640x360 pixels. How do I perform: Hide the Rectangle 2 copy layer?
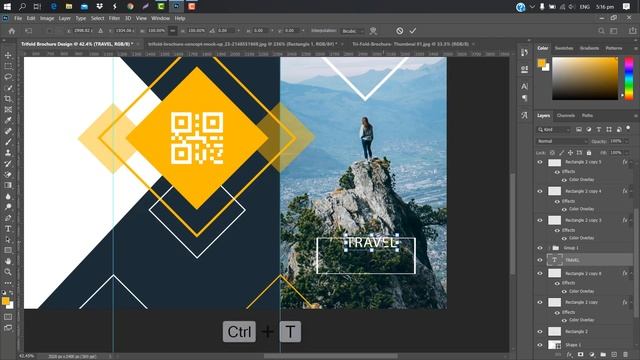tap(540, 302)
